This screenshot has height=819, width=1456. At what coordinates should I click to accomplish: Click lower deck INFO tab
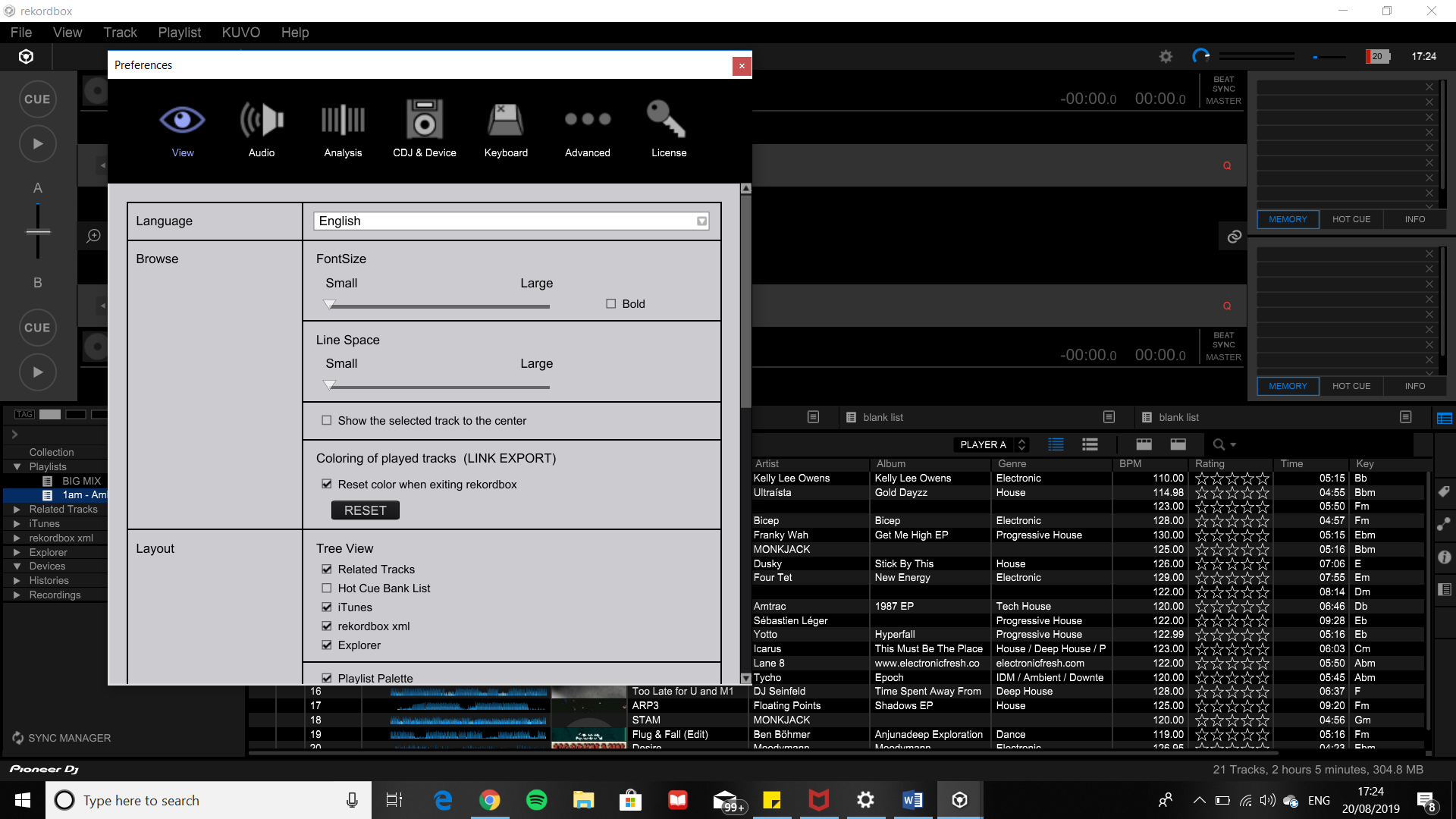coord(1415,386)
